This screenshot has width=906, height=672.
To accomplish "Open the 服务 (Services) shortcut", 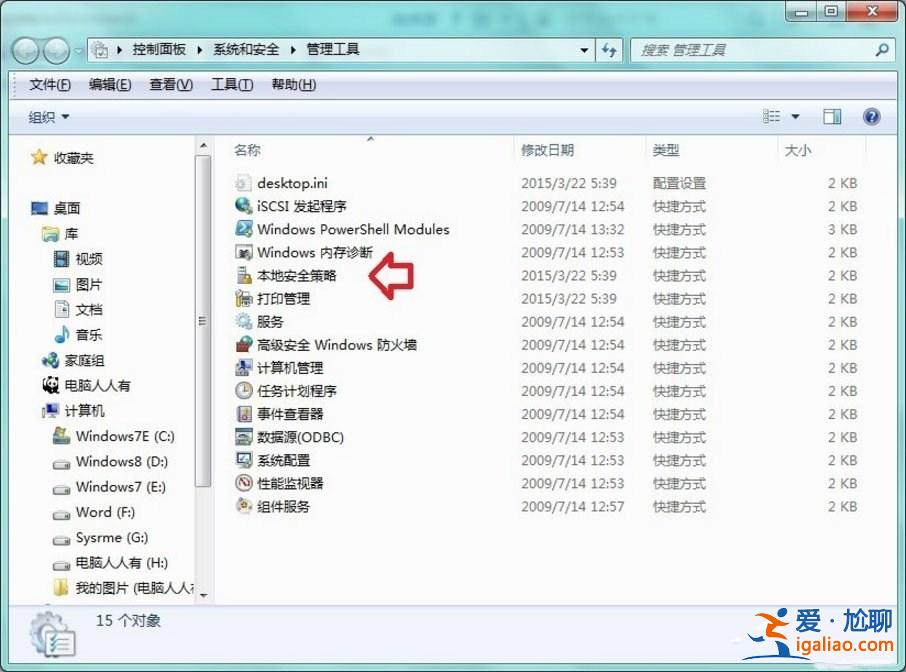I will 270,322.
